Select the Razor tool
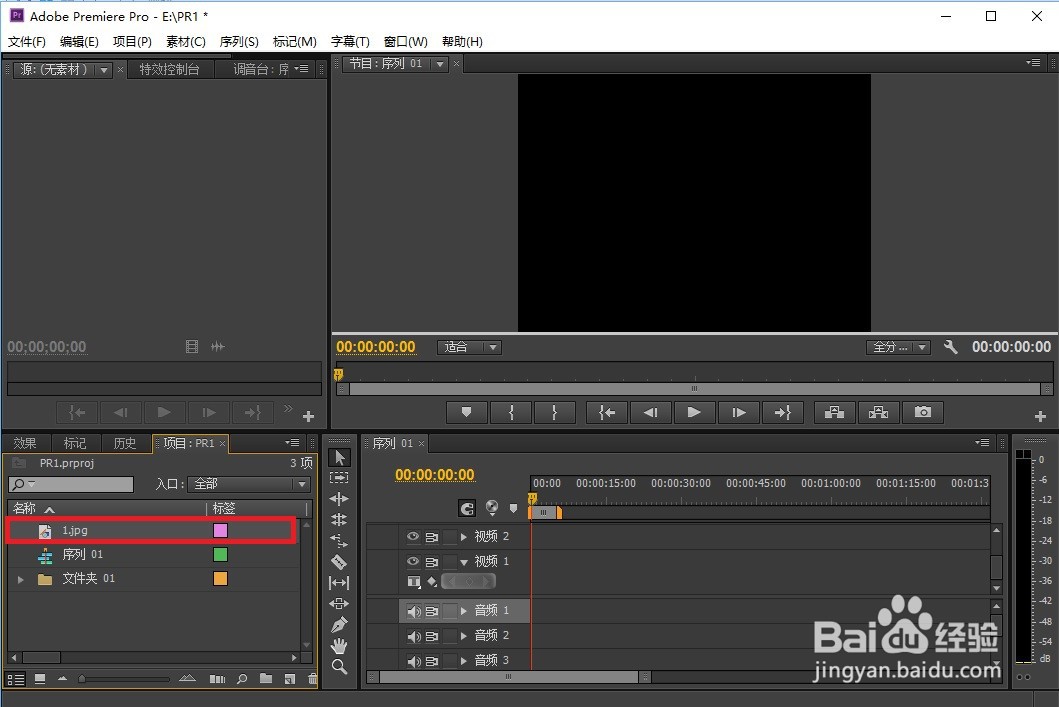 coord(339,561)
